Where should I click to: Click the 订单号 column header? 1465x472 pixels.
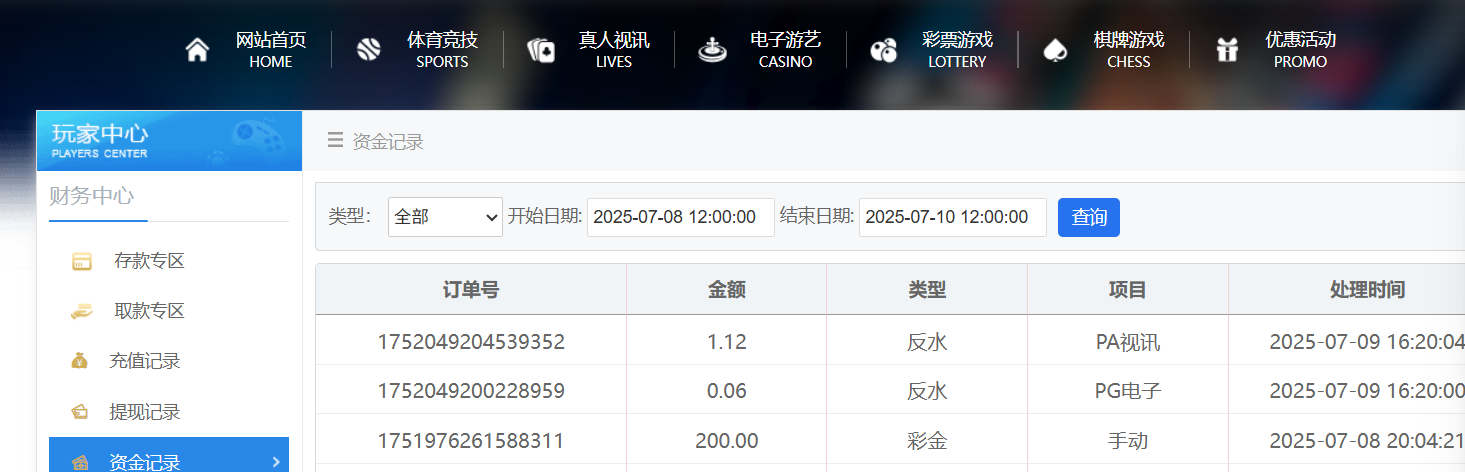(x=470, y=290)
